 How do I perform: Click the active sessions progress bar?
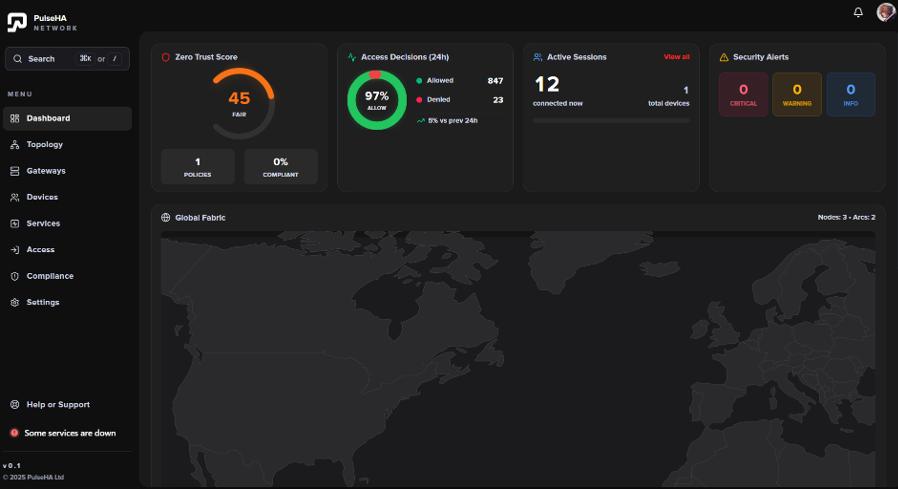pos(611,120)
